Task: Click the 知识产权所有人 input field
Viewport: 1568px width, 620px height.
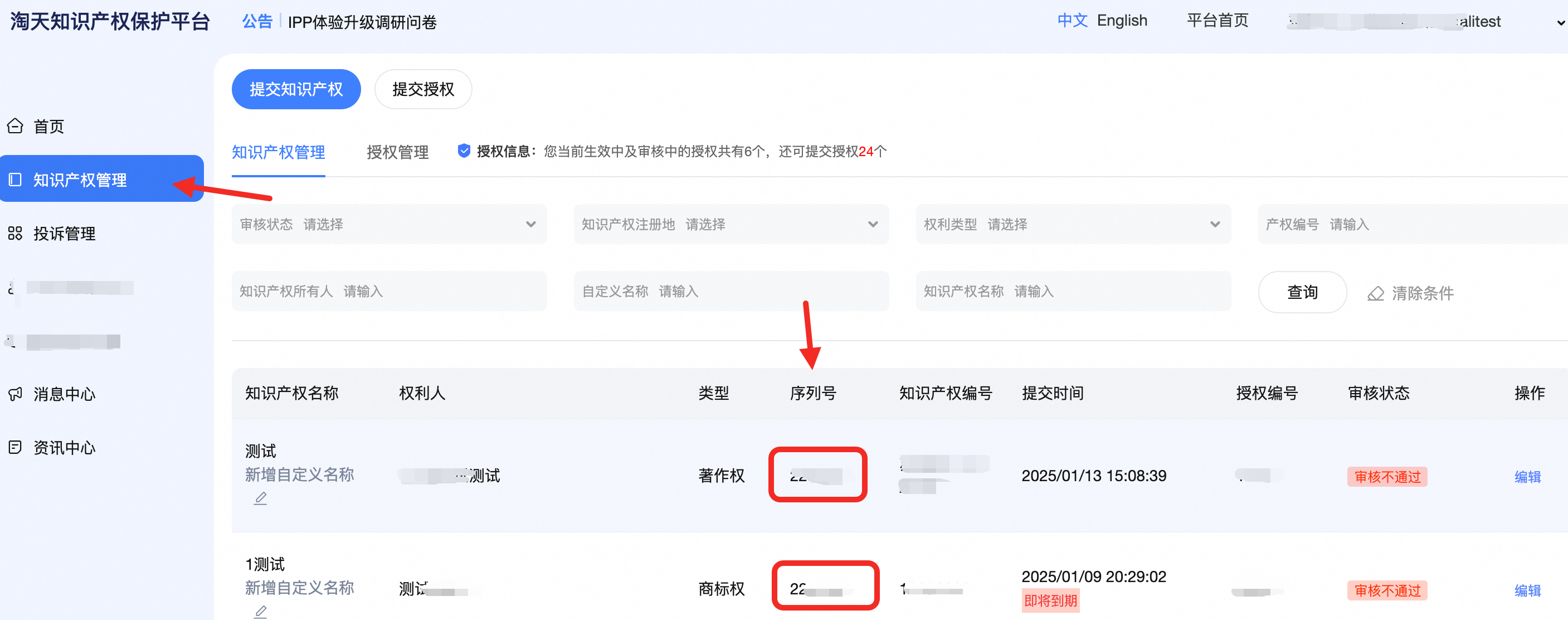Action: click(389, 291)
